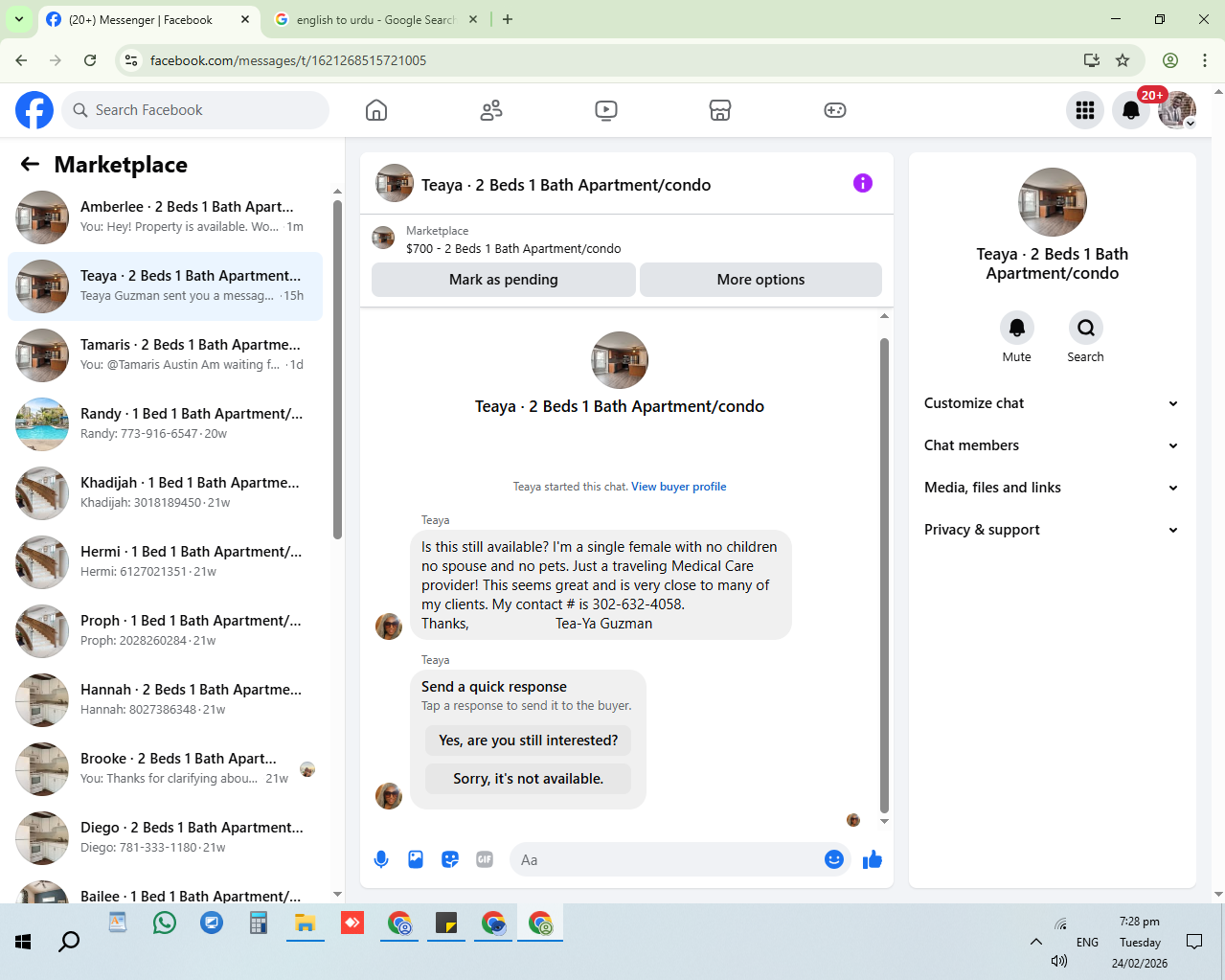Open Tamaris 2 Beds conversation
This screenshot has height=980, width=1225.
coord(165,355)
